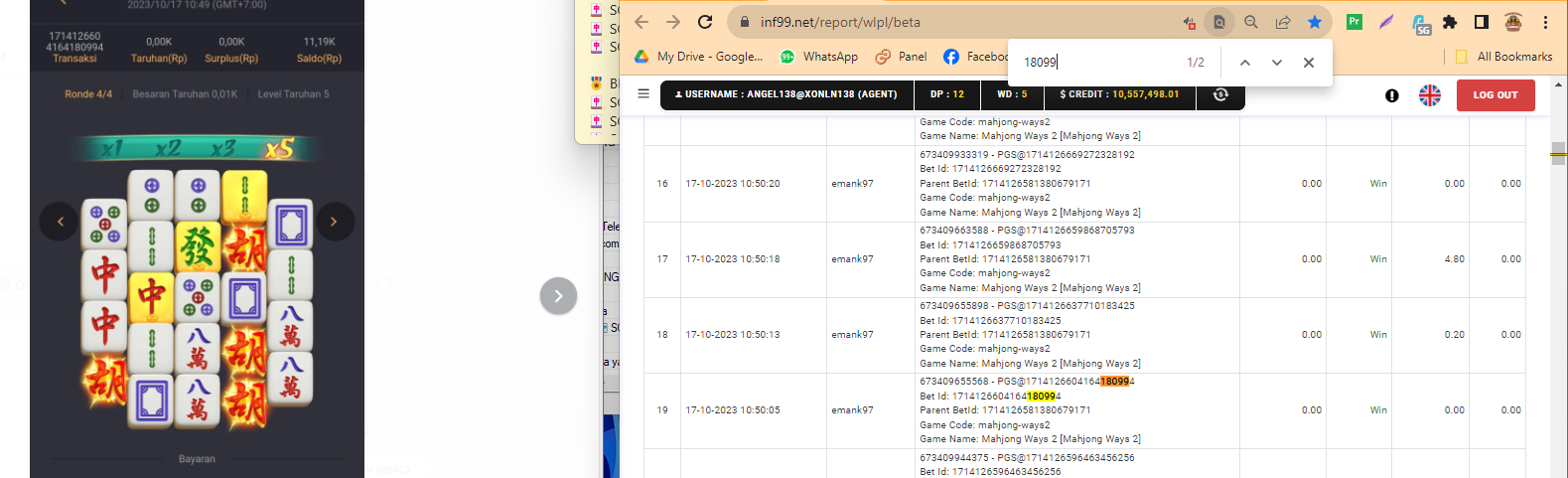Viewport: 1568px width, 478px height.
Task: Click row 16 Bet Id 1714126669272328192
Action: point(990,169)
